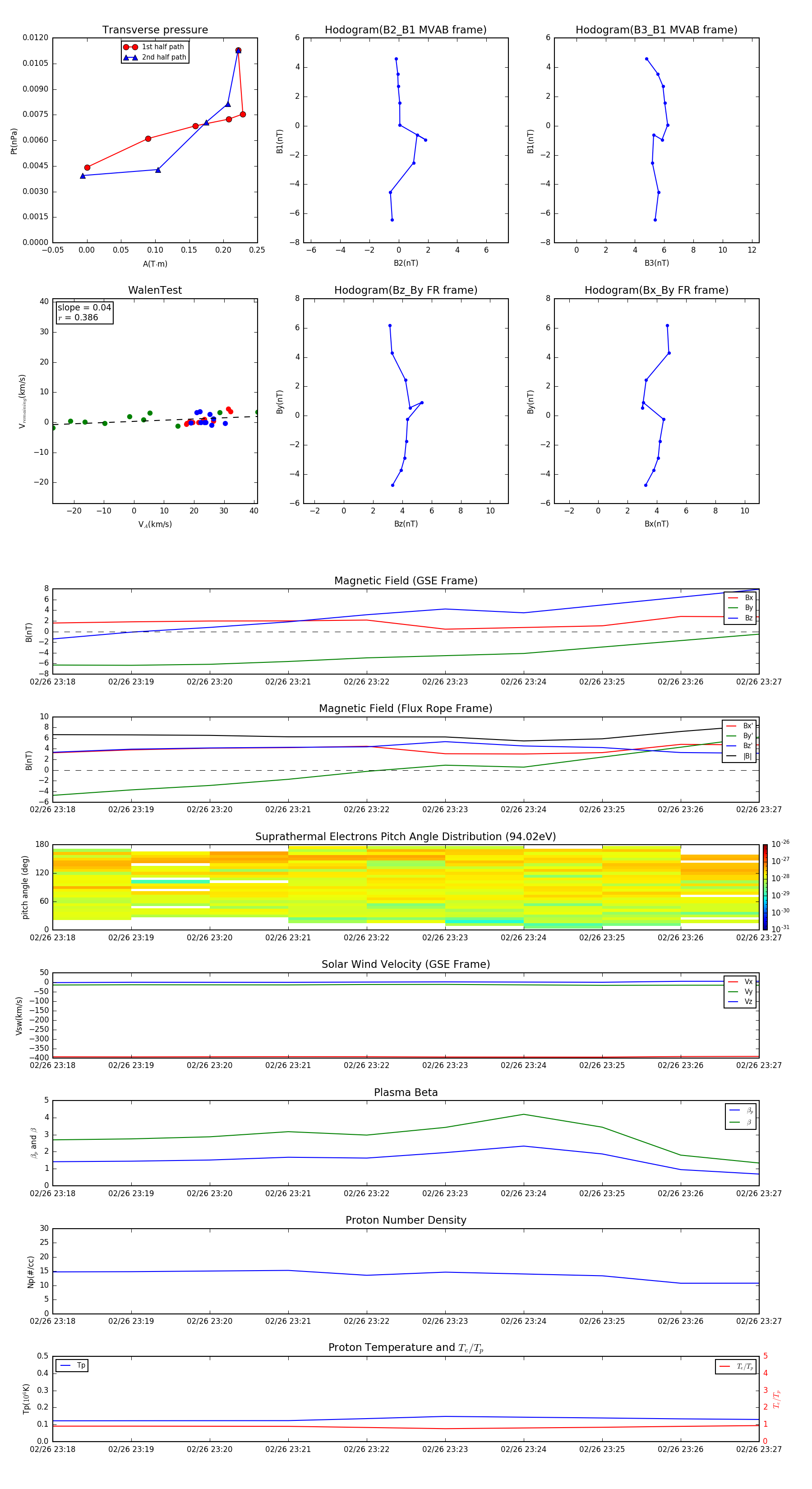Click the 'B2(nT)' x-axis label
The height and width of the screenshot is (1489, 812).
(406, 263)
